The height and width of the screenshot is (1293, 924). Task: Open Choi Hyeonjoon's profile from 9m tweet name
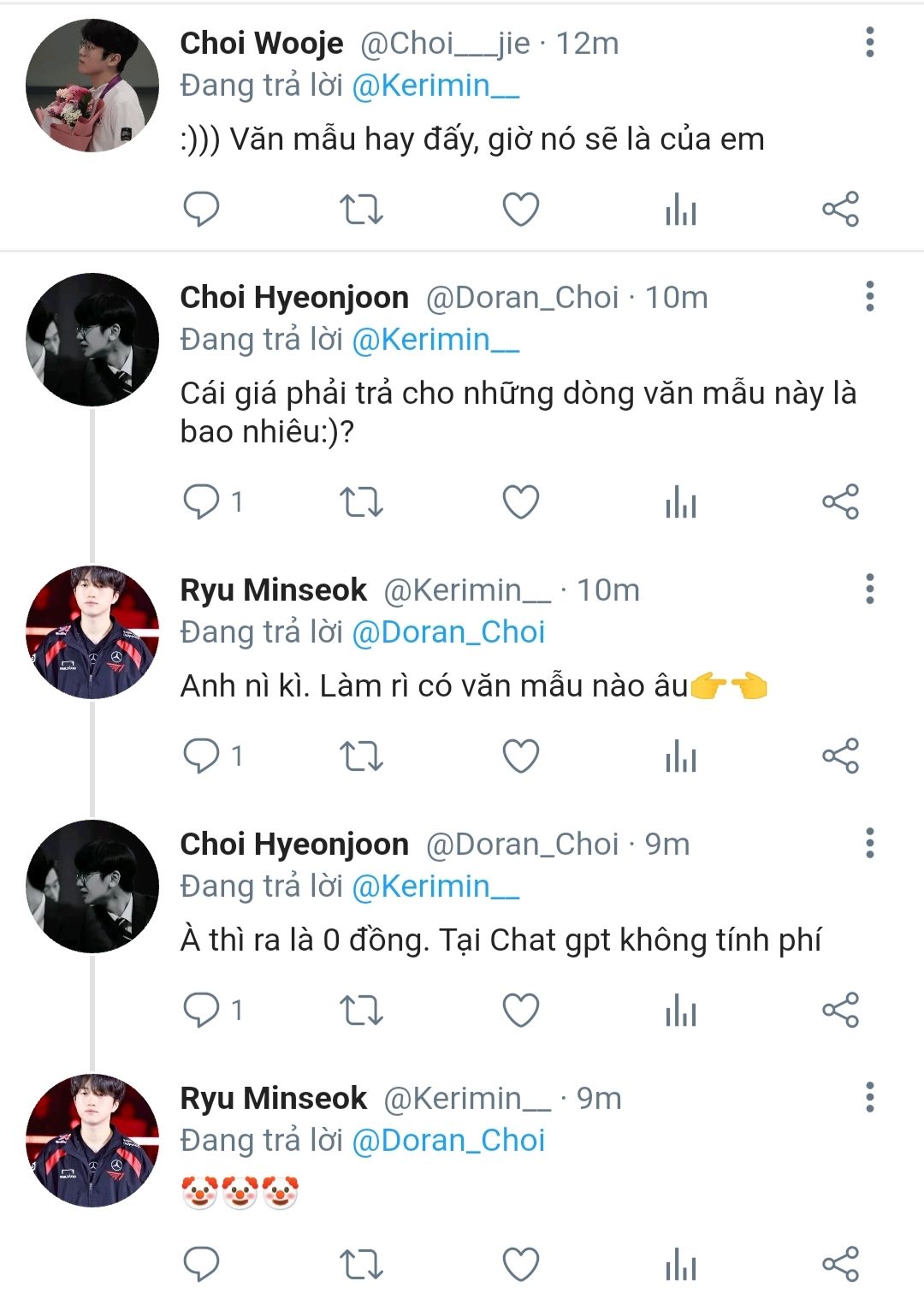294,845
